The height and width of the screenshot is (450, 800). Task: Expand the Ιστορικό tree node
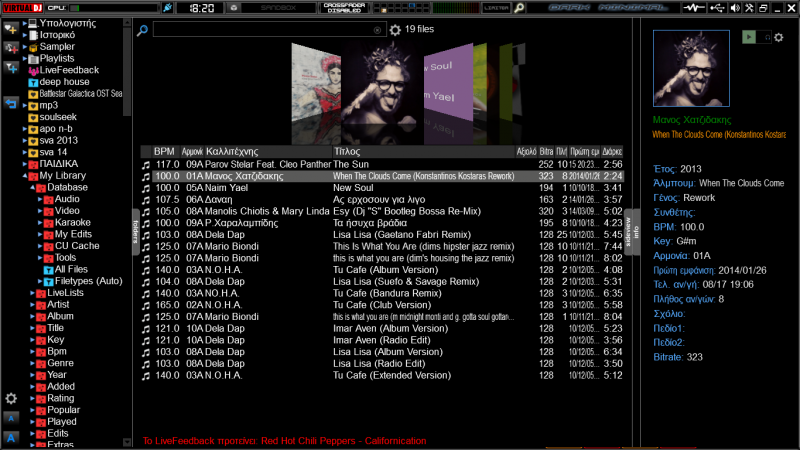(24, 35)
